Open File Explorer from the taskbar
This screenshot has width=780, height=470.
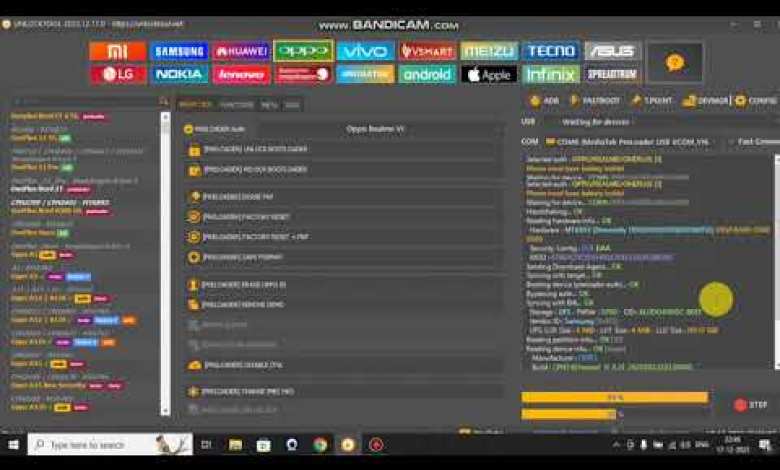[x=235, y=444]
